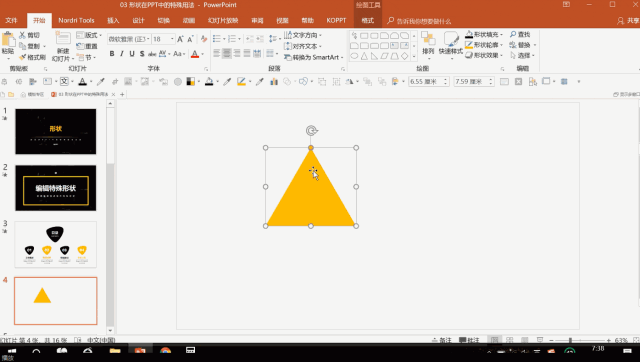Open Shape Effects (形状效果) menu
640x362 pixels.
tap(484, 55)
